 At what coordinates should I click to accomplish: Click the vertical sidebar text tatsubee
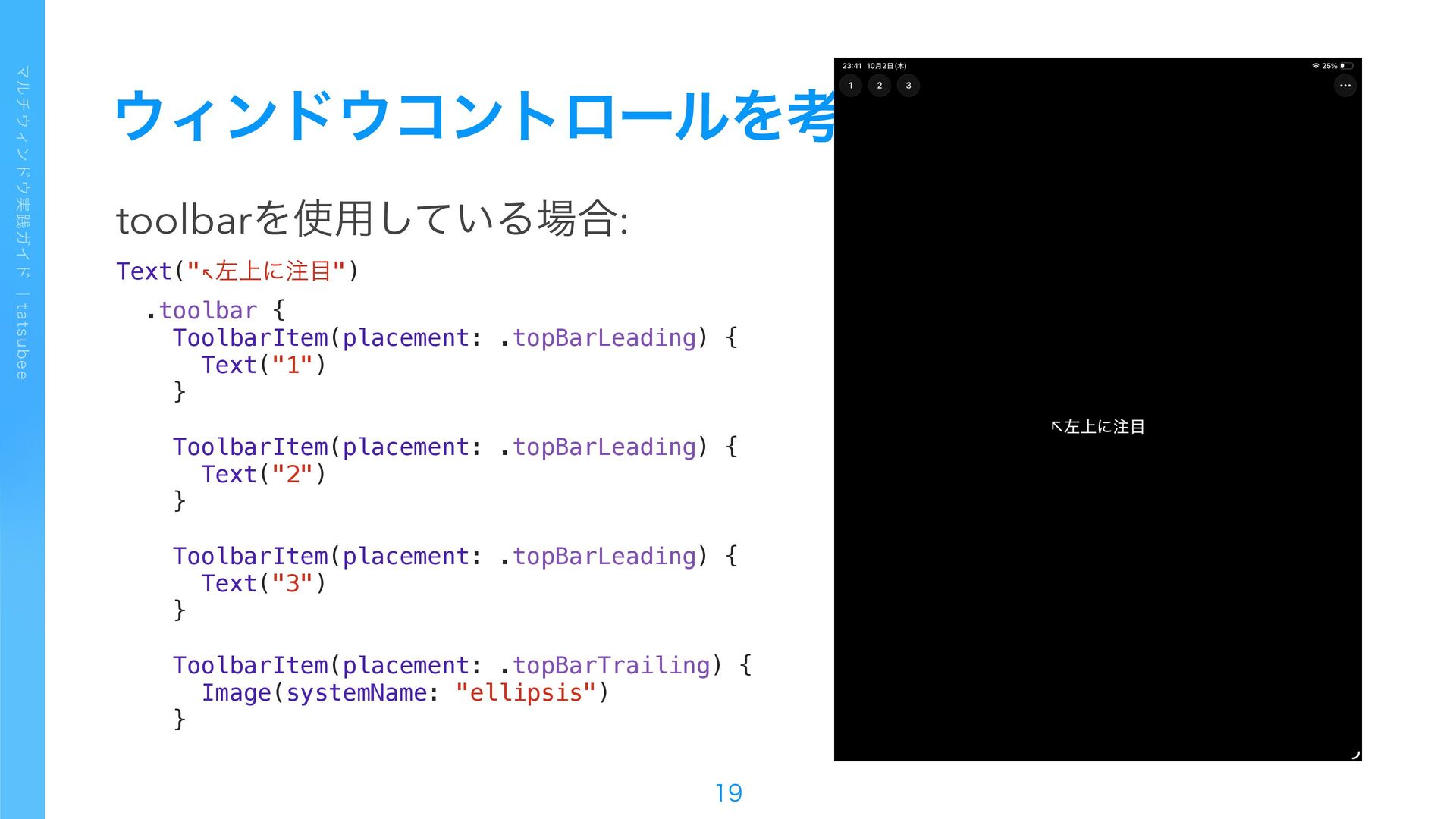(22, 341)
